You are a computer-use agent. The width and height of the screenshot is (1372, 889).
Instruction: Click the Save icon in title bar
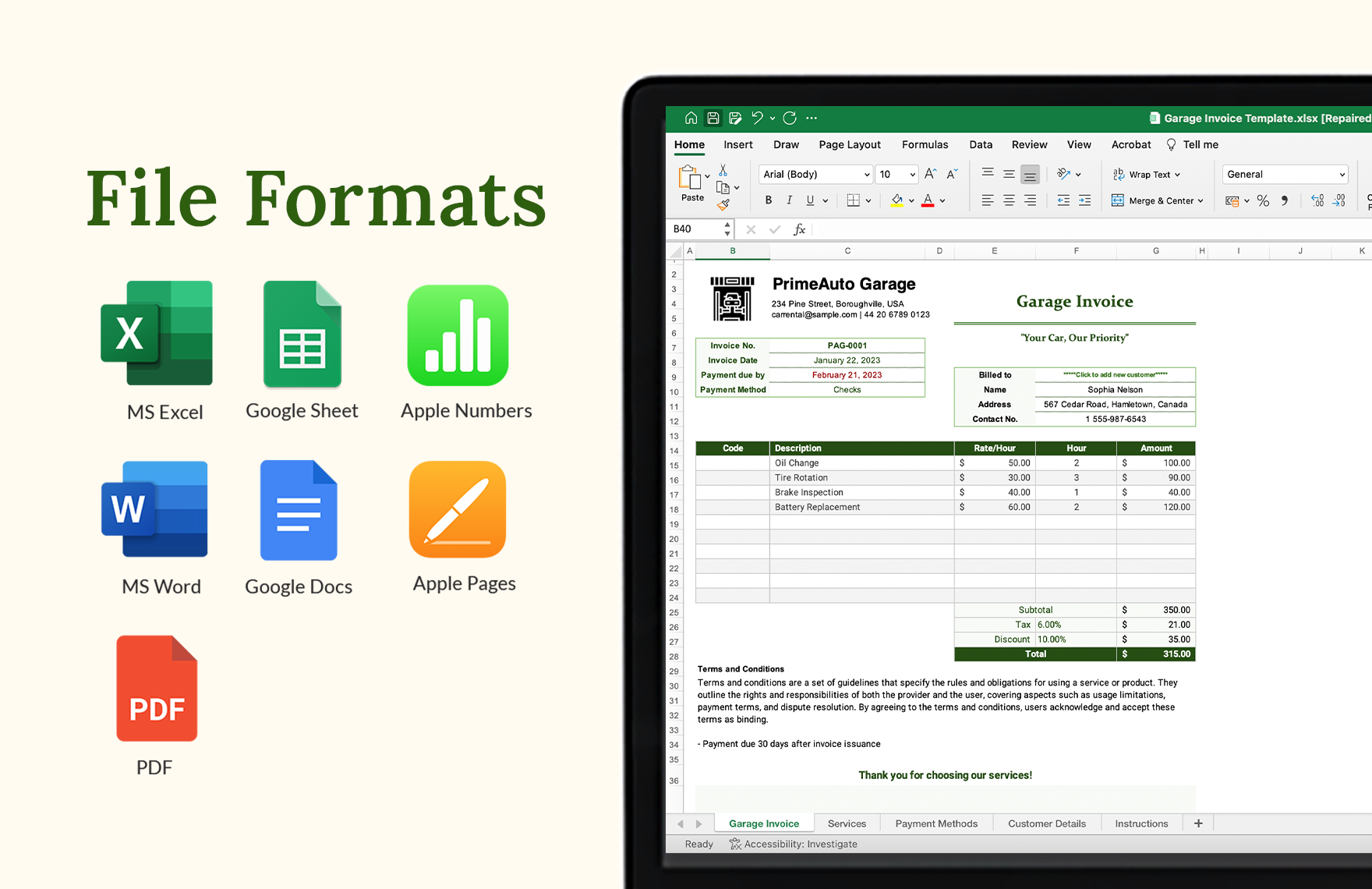point(713,118)
